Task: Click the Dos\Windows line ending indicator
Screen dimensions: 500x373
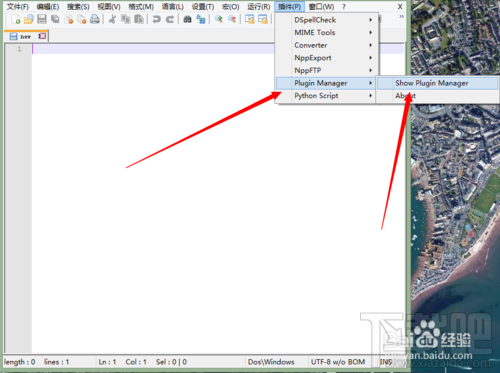Action: point(271,362)
